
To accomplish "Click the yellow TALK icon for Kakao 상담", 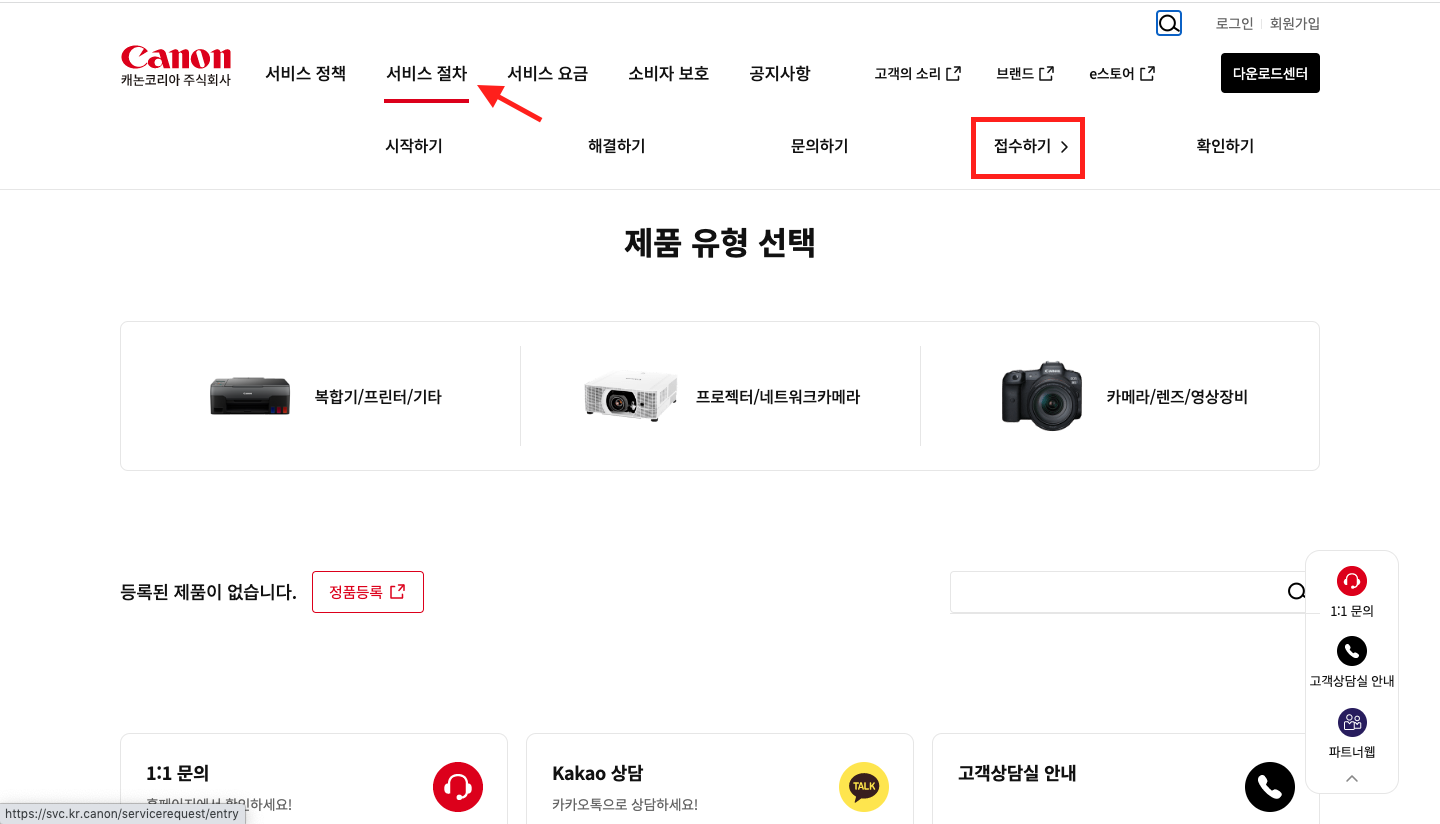I will click(x=863, y=787).
